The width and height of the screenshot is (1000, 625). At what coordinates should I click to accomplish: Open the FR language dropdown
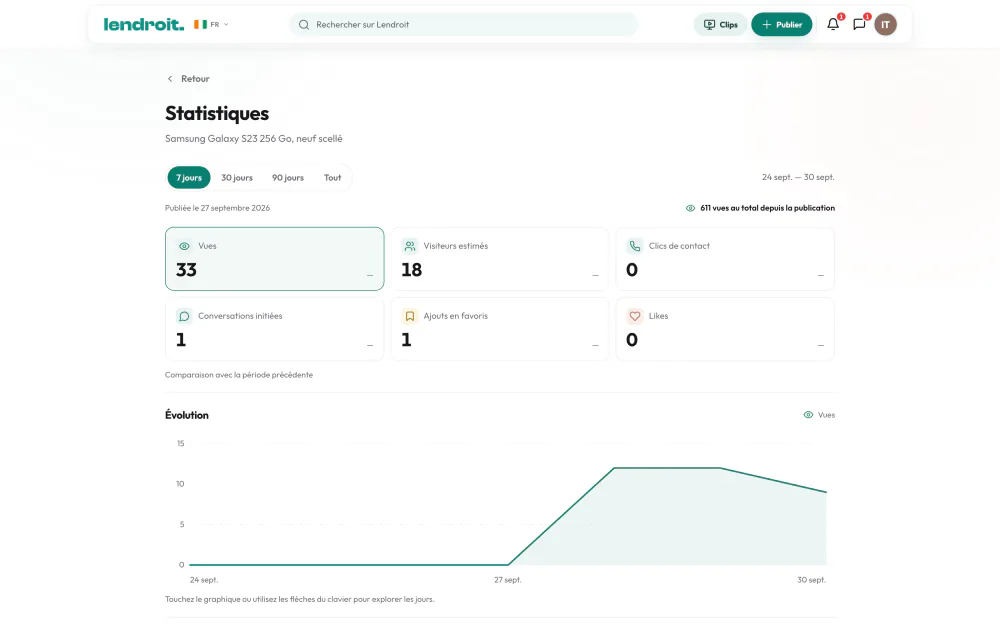point(212,24)
